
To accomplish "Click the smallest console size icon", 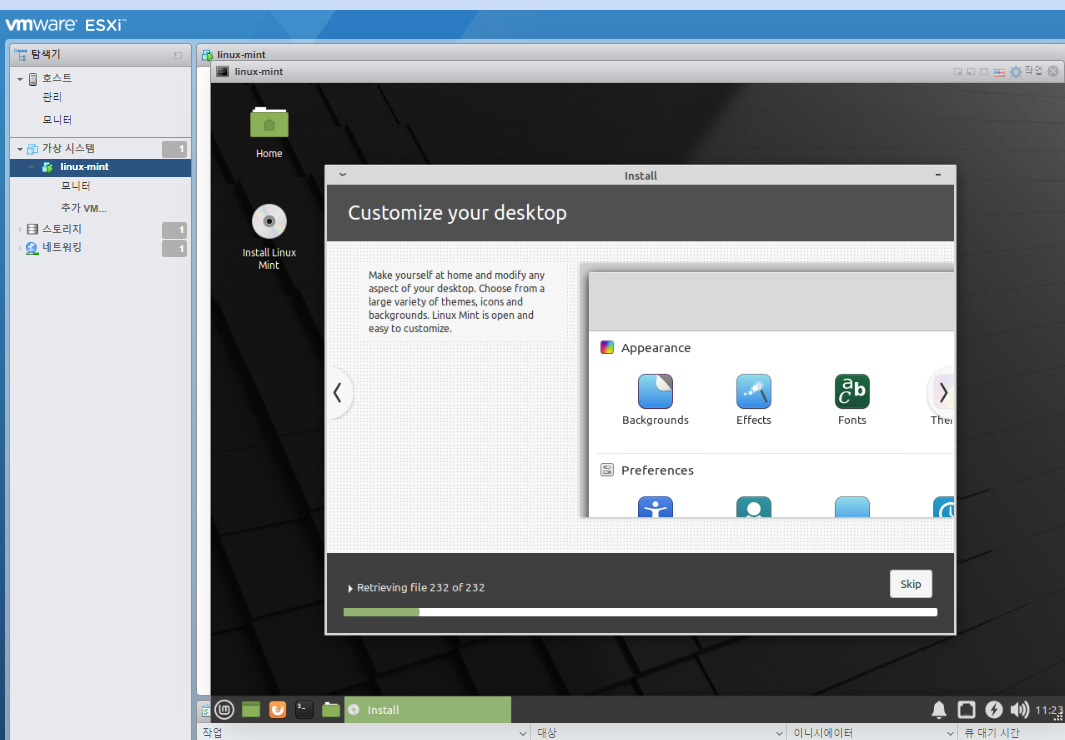I will [x=958, y=72].
